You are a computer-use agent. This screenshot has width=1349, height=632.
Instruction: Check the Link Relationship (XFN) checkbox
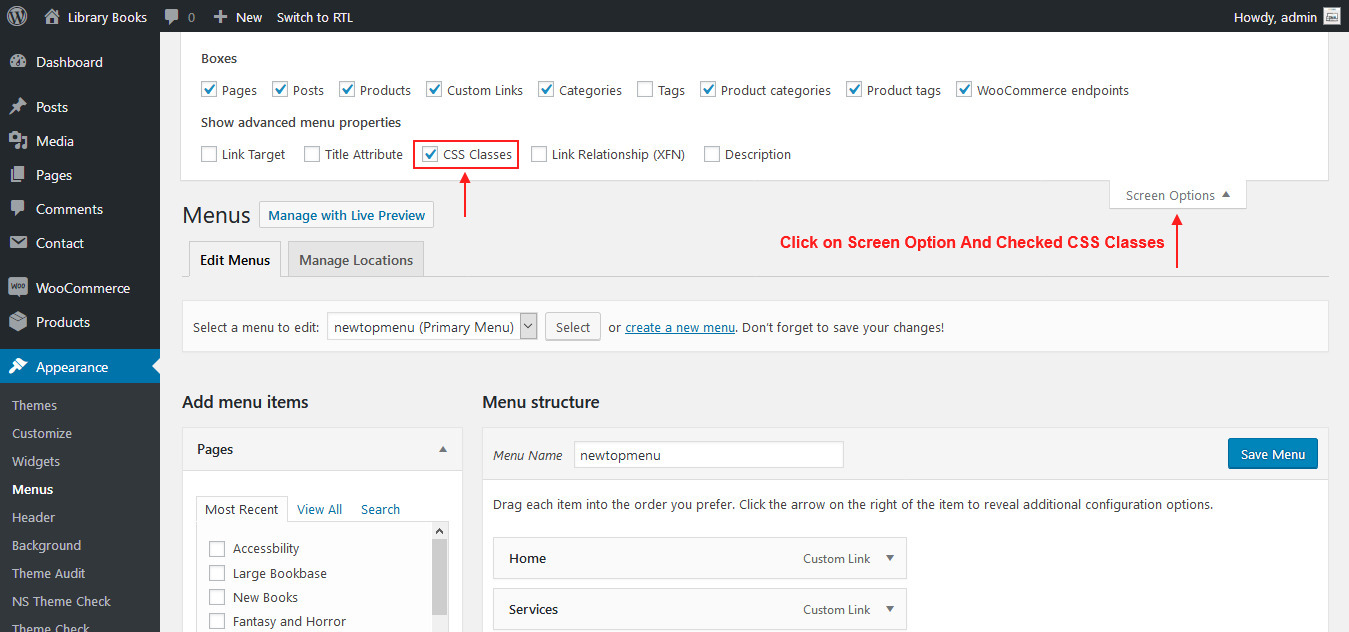[x=539, y=154]
